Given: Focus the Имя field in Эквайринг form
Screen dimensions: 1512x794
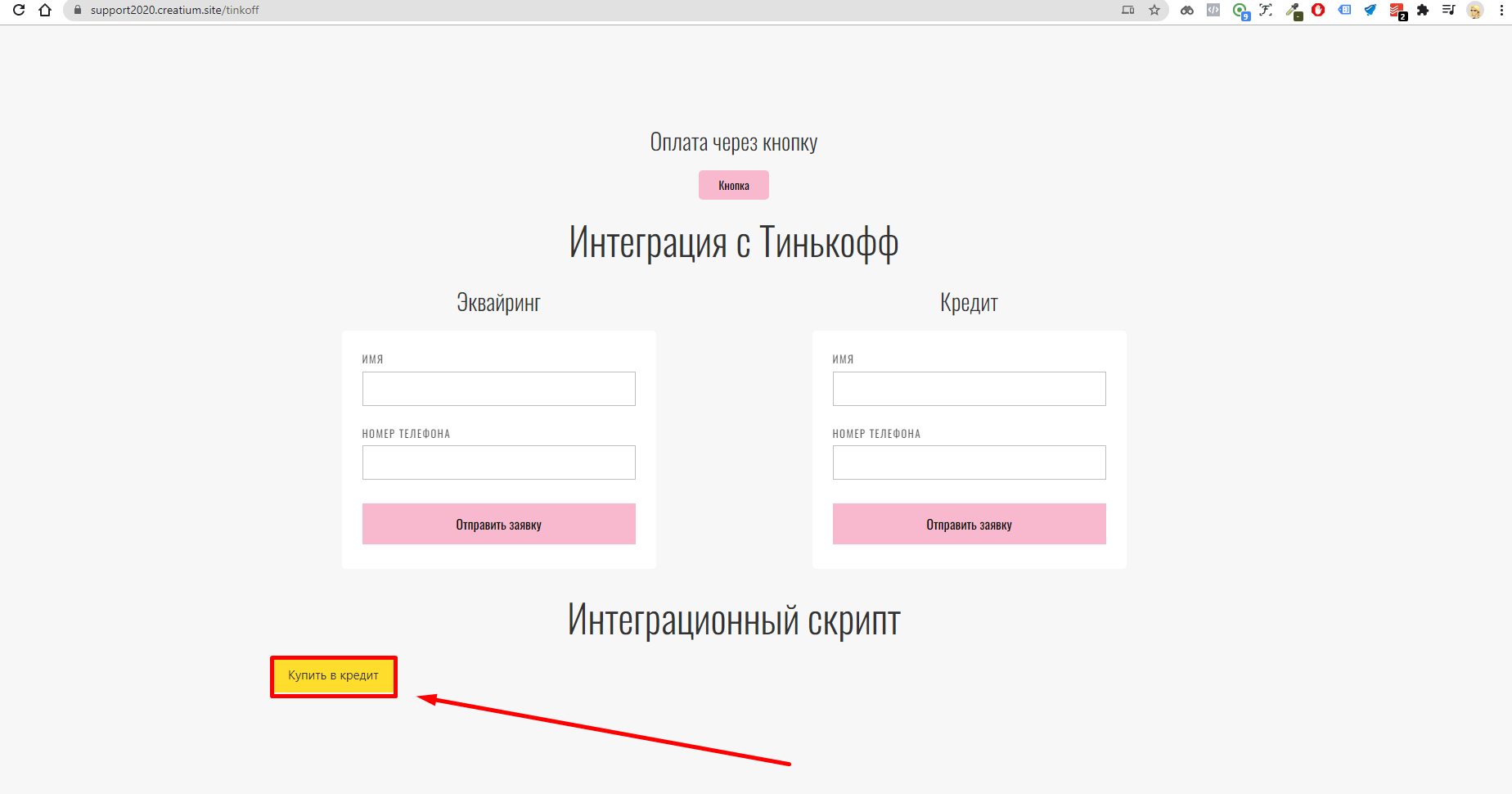Looking at the screenshot, I should click(499, 389).
